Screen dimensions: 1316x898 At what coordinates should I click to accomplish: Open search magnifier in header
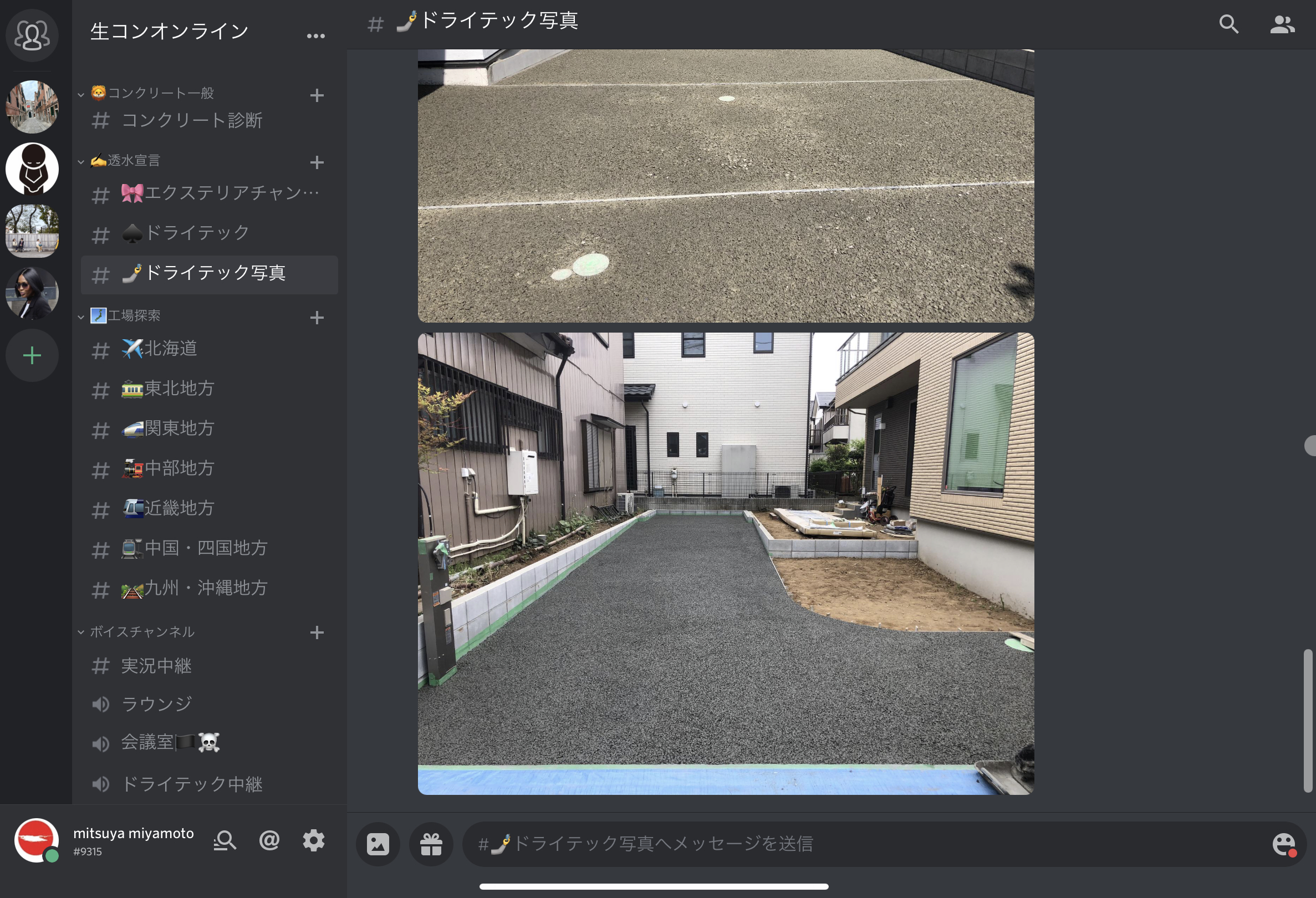pos(1228,24)
